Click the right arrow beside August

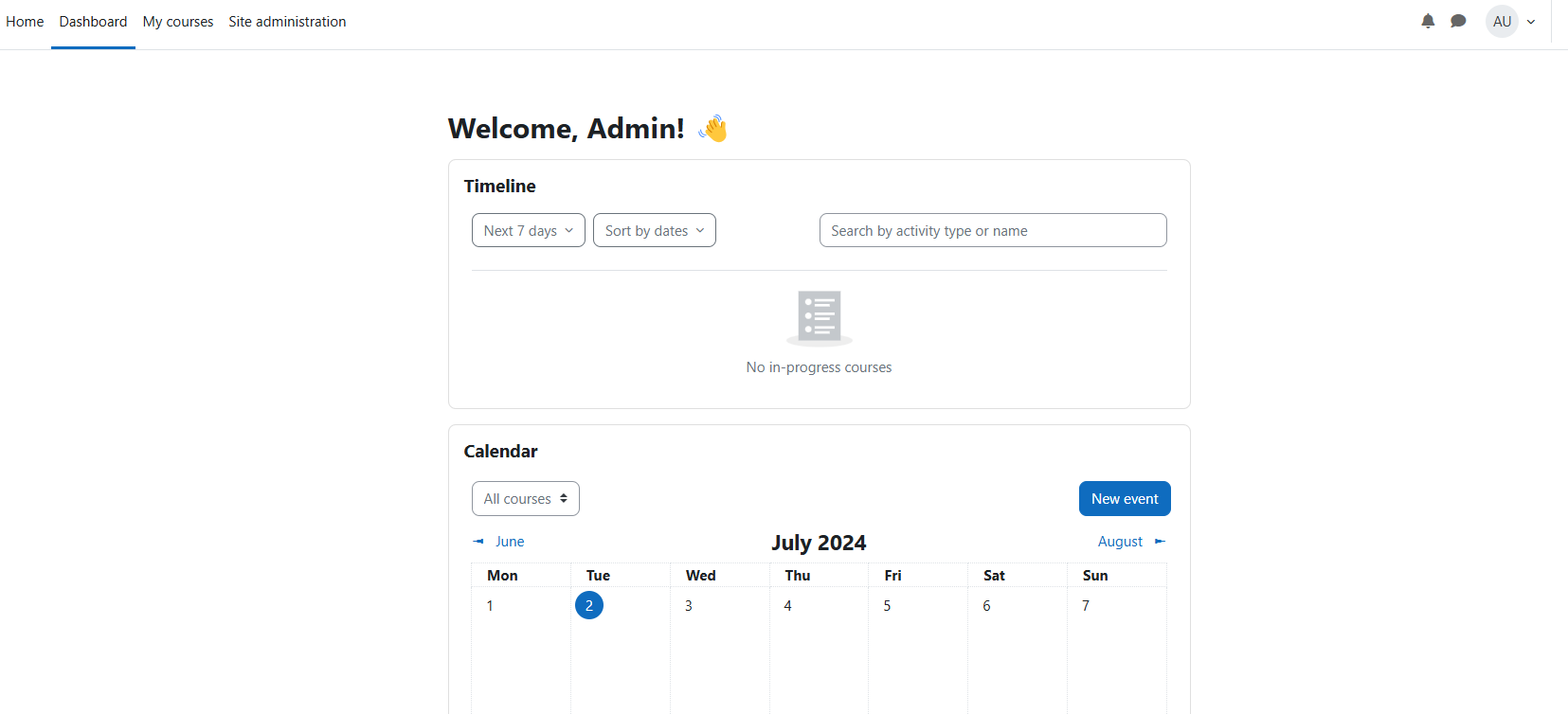1160,542
